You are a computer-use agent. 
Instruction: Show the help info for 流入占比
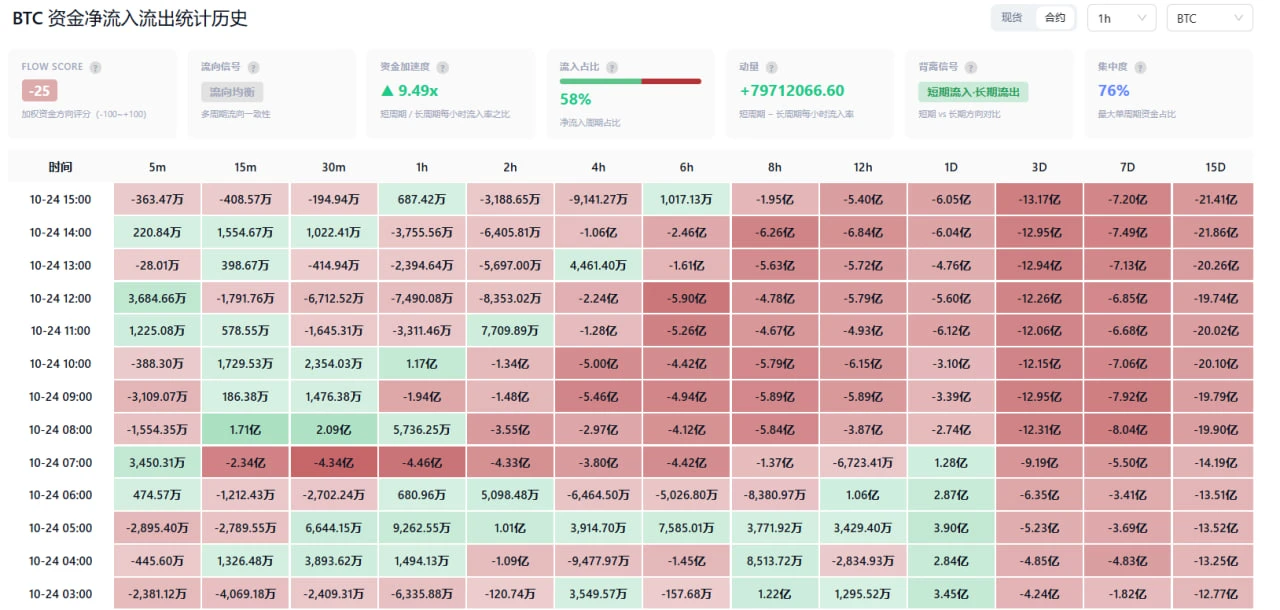click(612, 67)
